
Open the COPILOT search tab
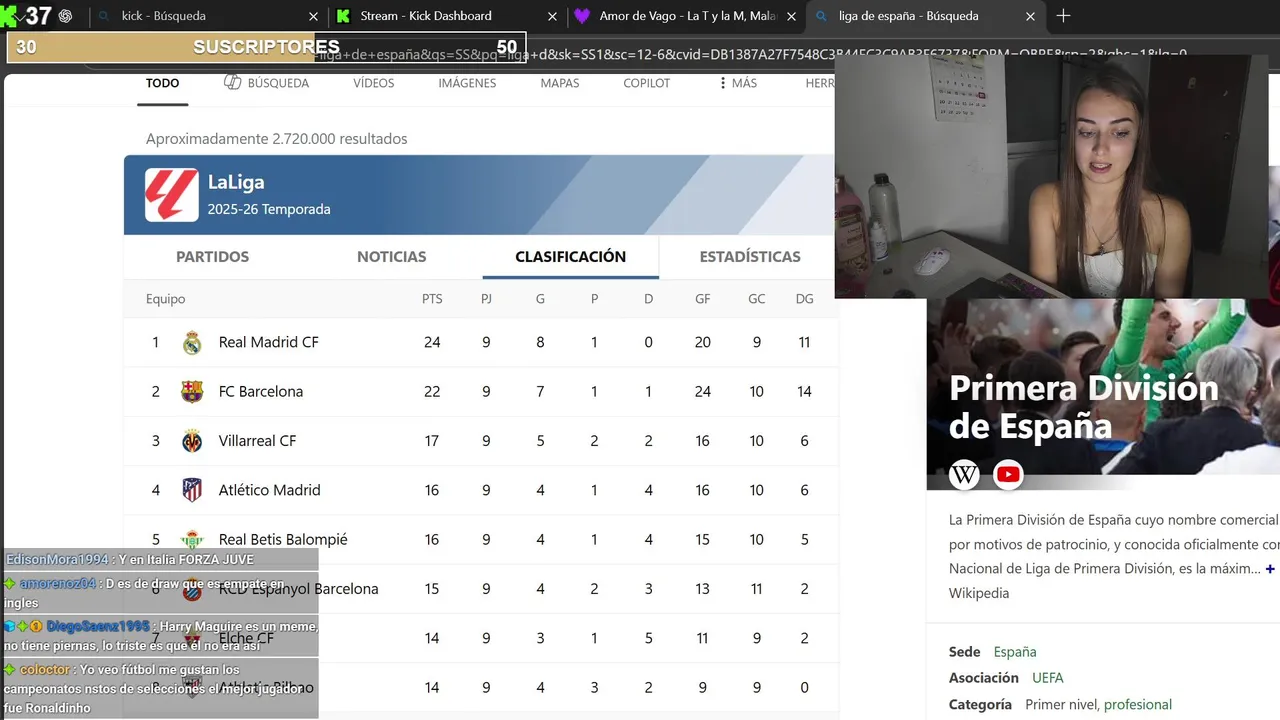point(647,83)
